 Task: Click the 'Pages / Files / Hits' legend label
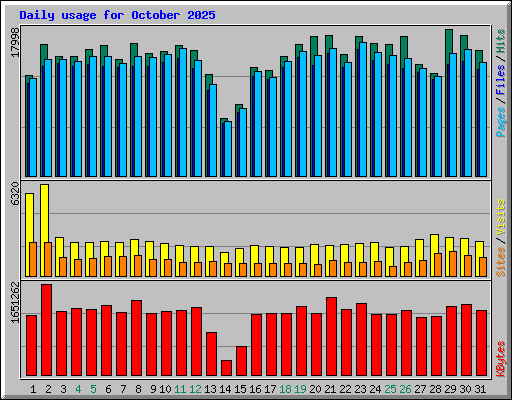pos(500,83)
